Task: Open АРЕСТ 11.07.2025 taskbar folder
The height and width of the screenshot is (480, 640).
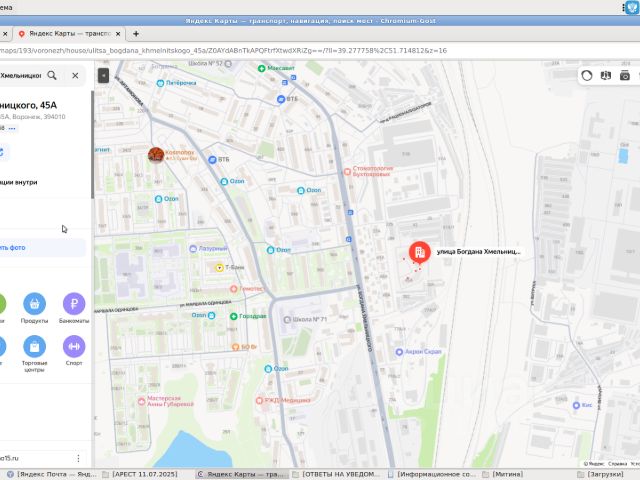Action: 140,474
